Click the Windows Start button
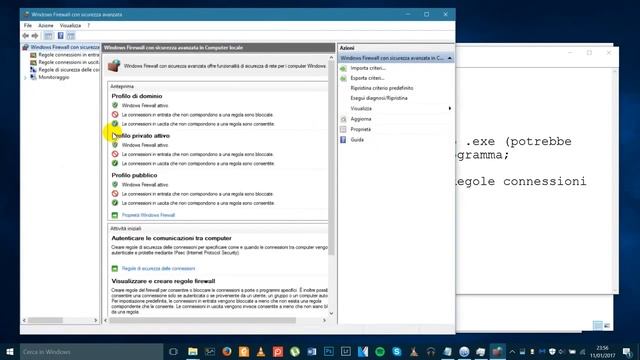Image resolution: width=640 pixels, height=360 pixels. coord(10,351)
